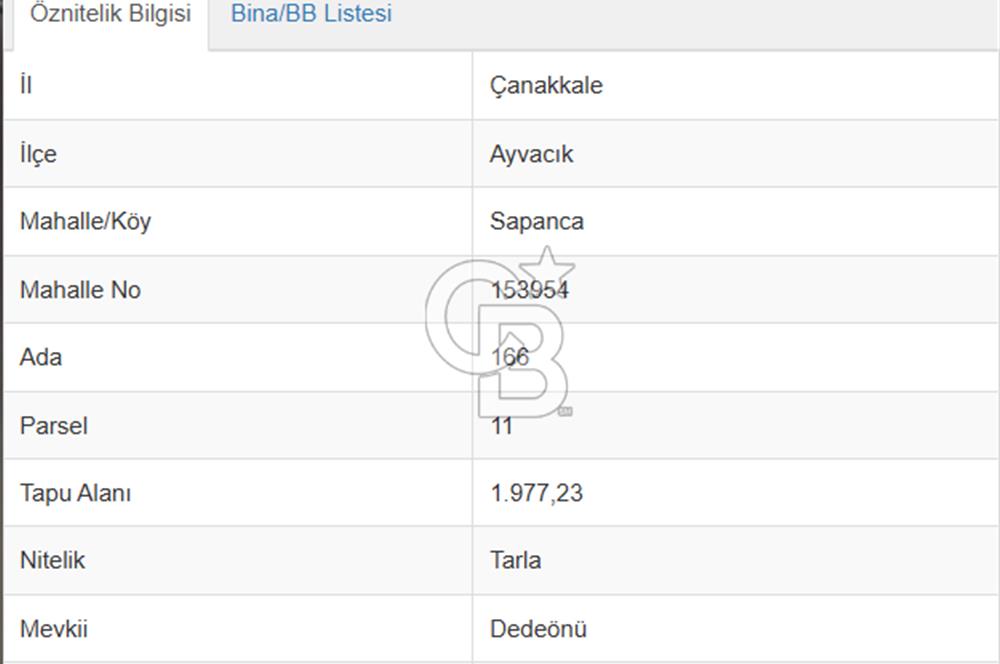Click the Parsel value 11
The image size is (1000, 664).
(501, 425)
